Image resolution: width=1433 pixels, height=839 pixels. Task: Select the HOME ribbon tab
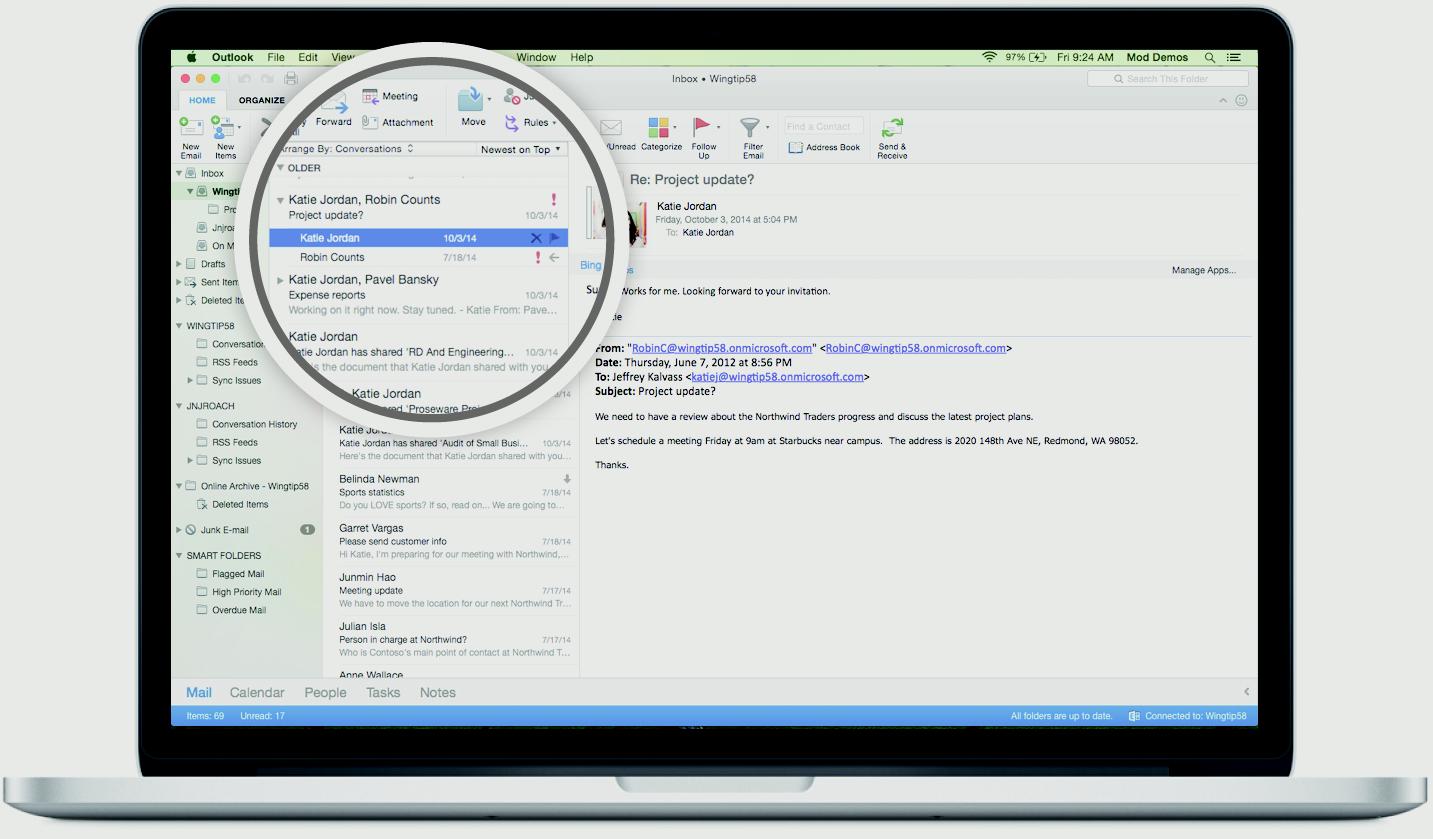(202, 100)
